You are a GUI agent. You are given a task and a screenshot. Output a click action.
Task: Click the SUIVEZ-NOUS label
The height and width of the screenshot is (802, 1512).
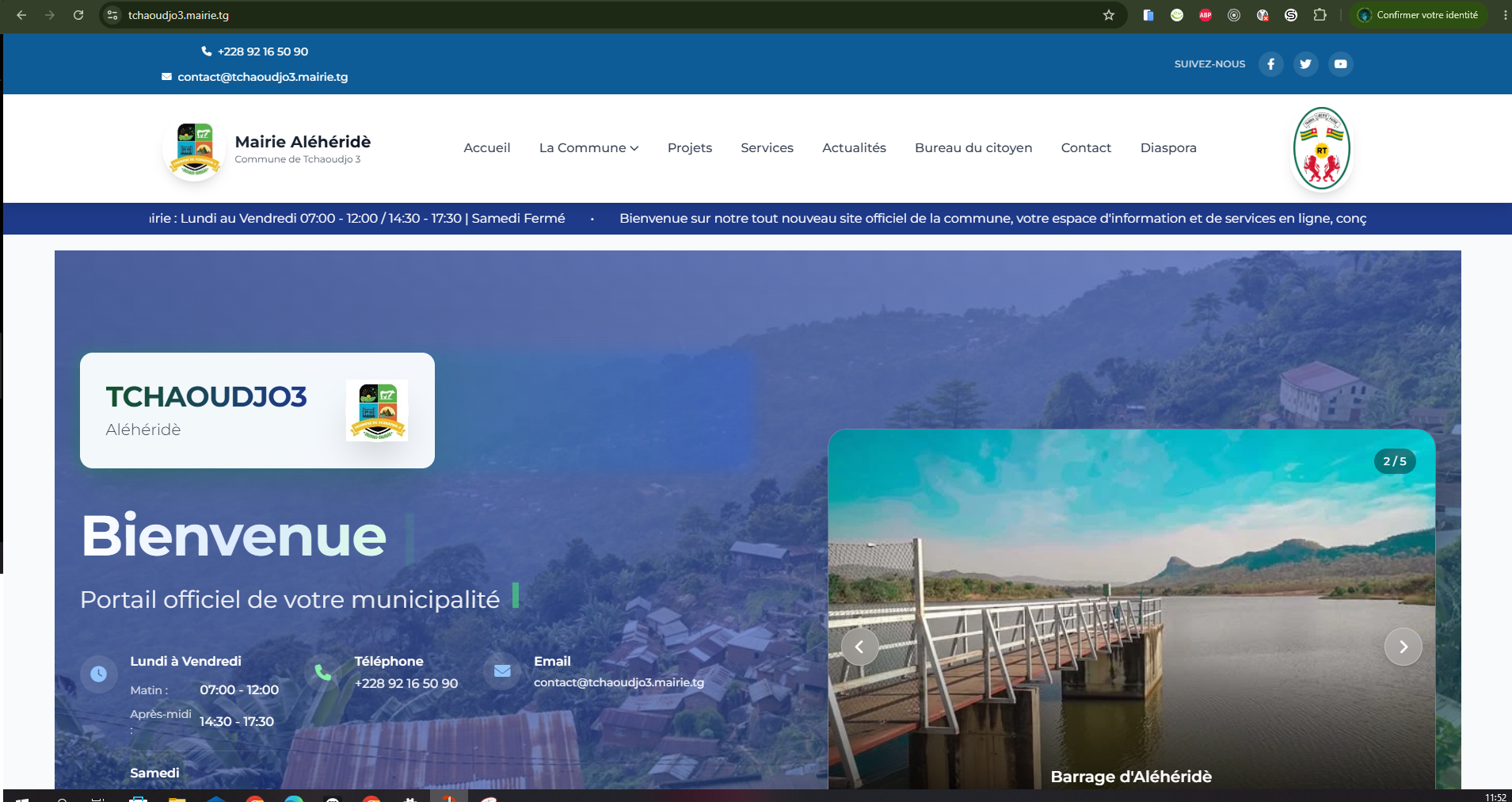click(x=1209, y=64)
